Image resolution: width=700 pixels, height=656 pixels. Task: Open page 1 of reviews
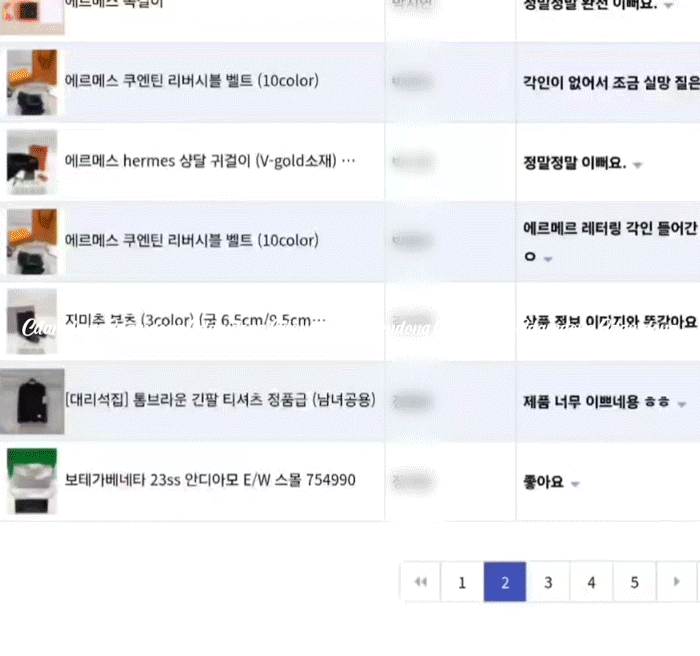462,582
